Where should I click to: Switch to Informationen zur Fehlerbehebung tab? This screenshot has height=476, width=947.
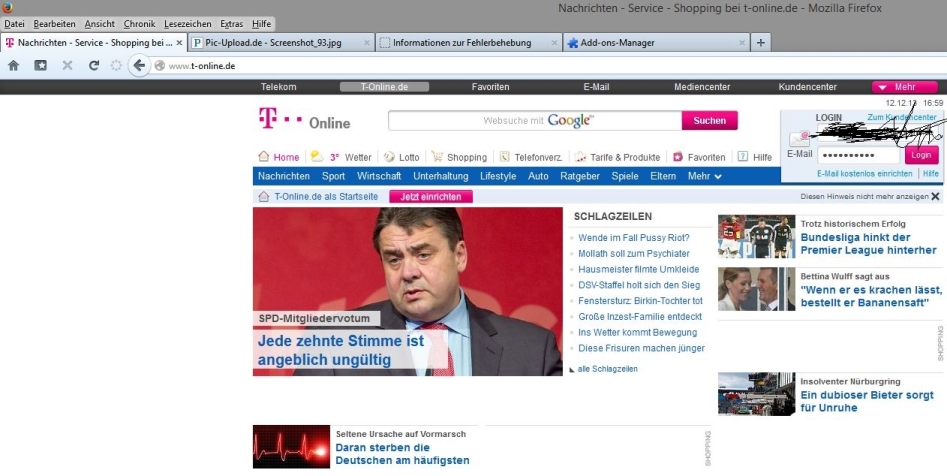click(468, 43)
